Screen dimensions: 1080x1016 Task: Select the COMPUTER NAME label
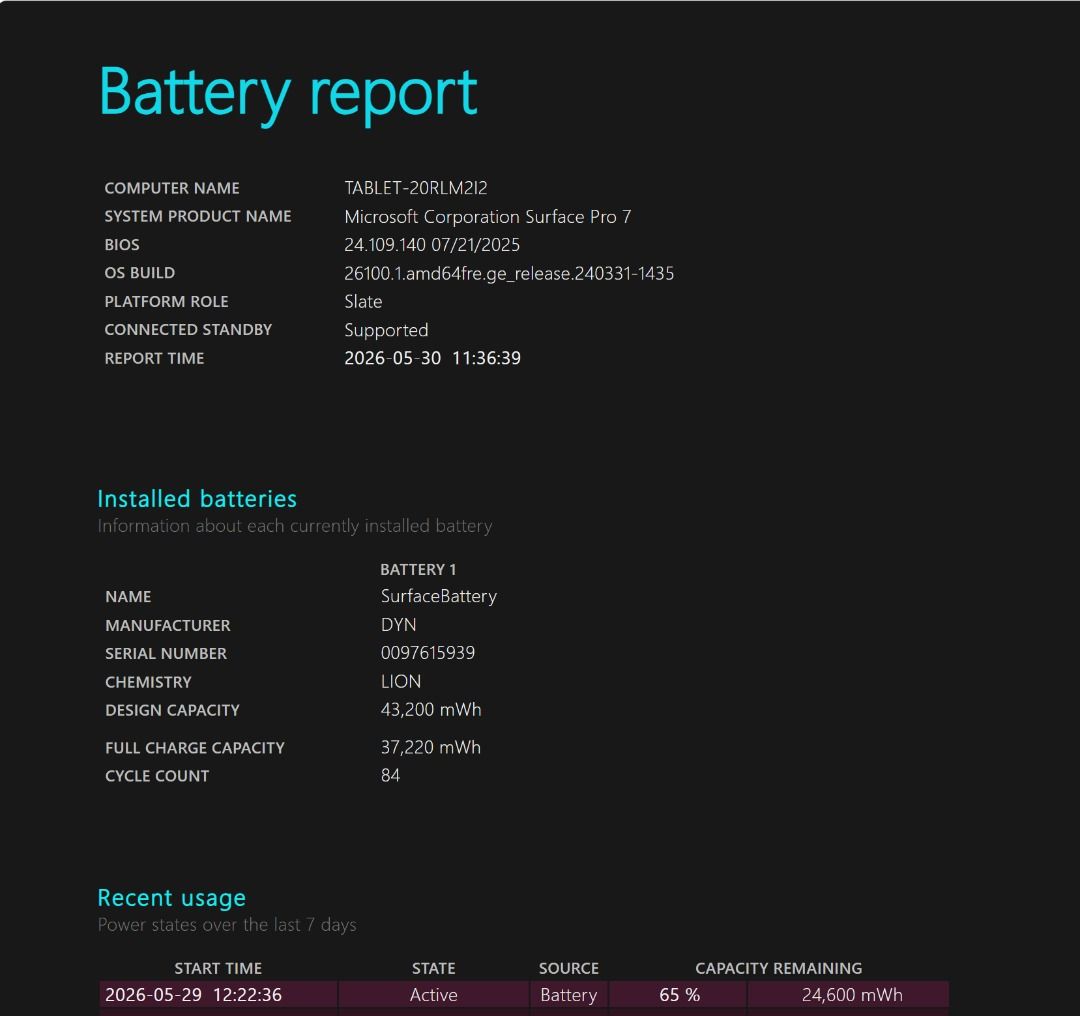(x=172, y=188)
